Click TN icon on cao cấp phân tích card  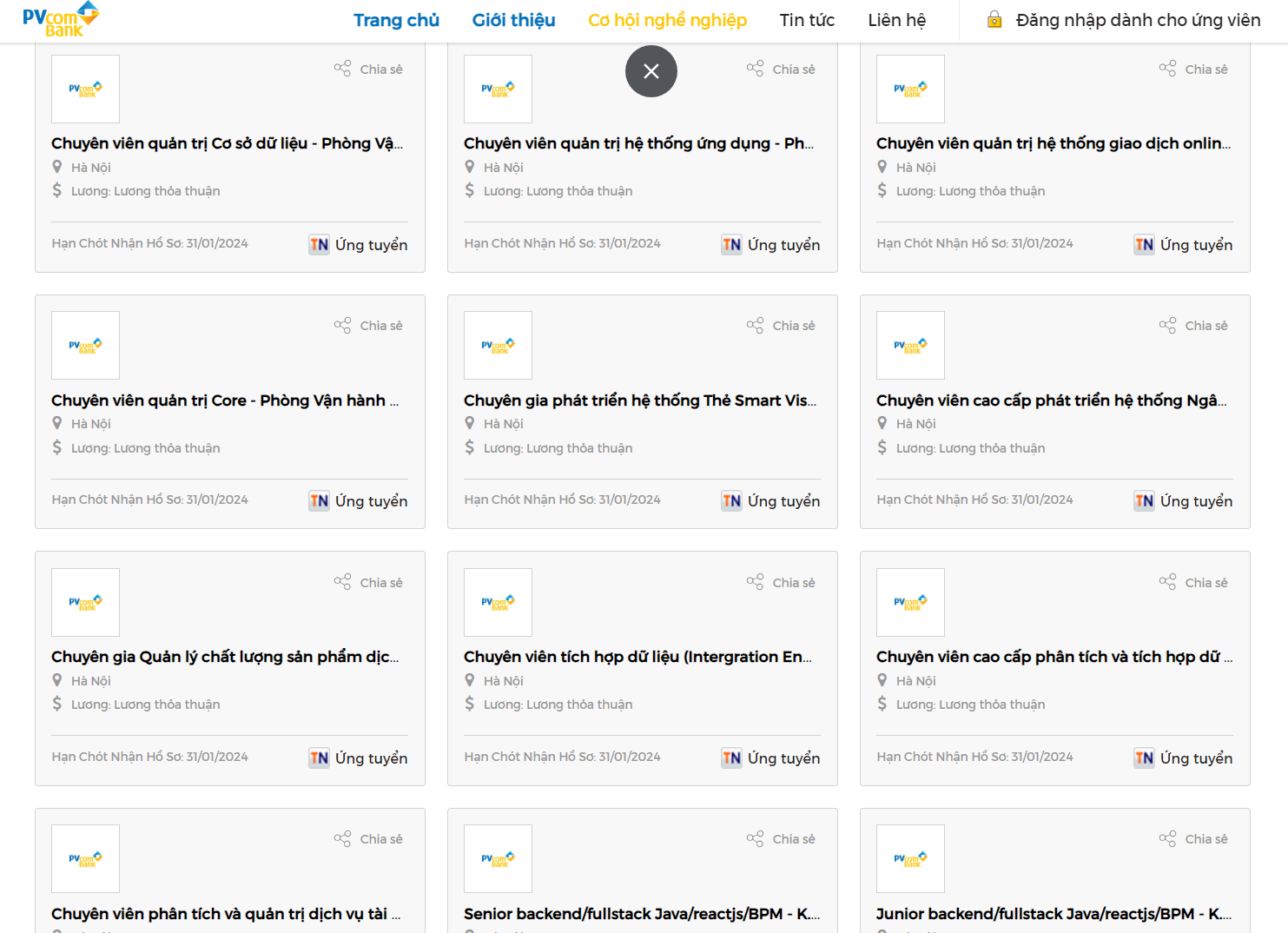point(1145,758)
